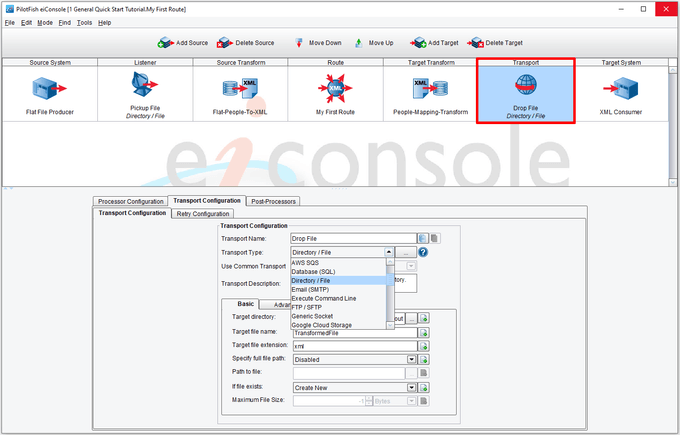The image size is (680, 435).
Task: Select the Flat-People-To-XML source transform icon
Action: coord(240,88)
